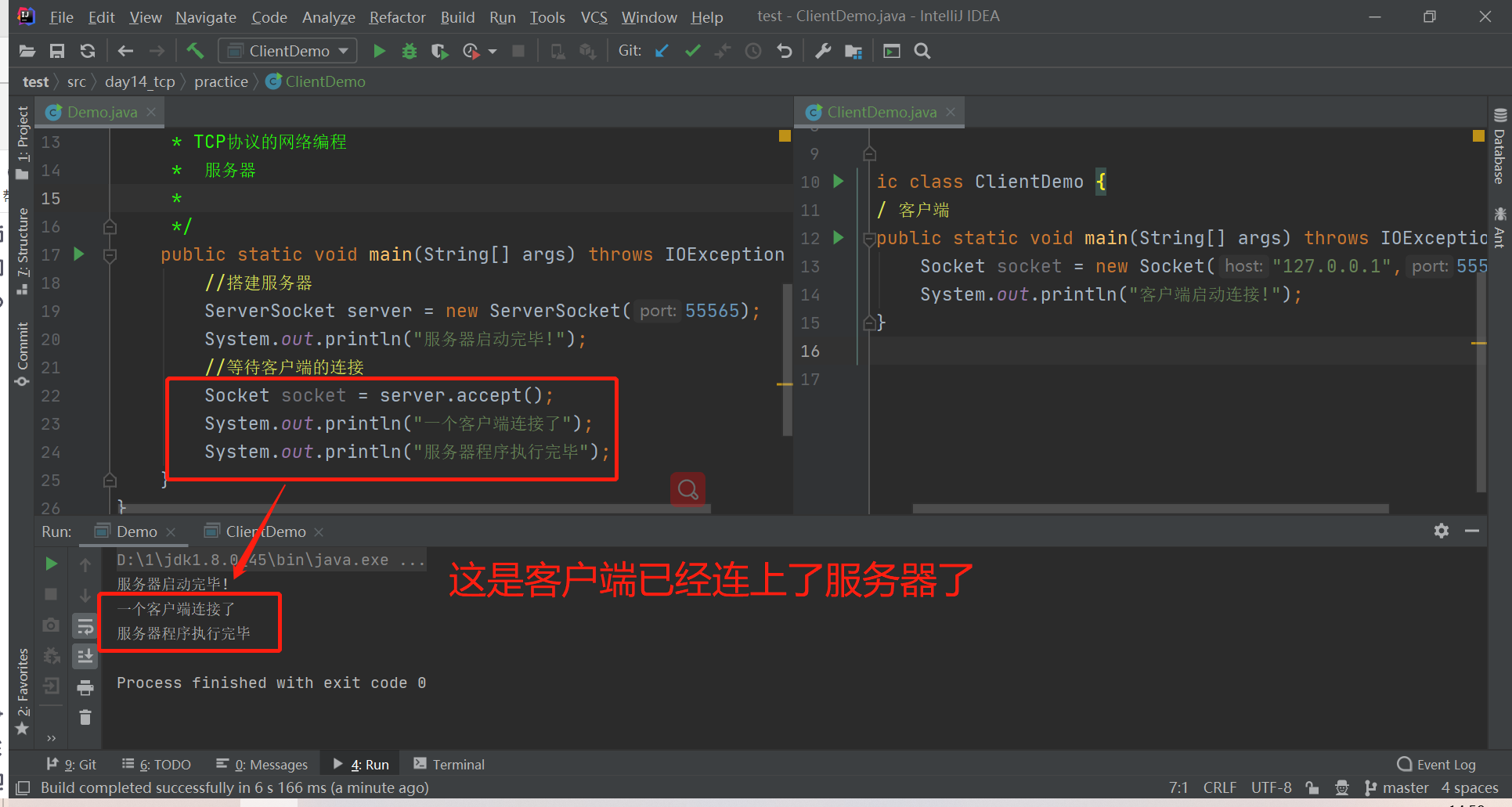This screenshot has width=1512, height=807.
Task: Open the Git tool window button
Action: (71, 765)
